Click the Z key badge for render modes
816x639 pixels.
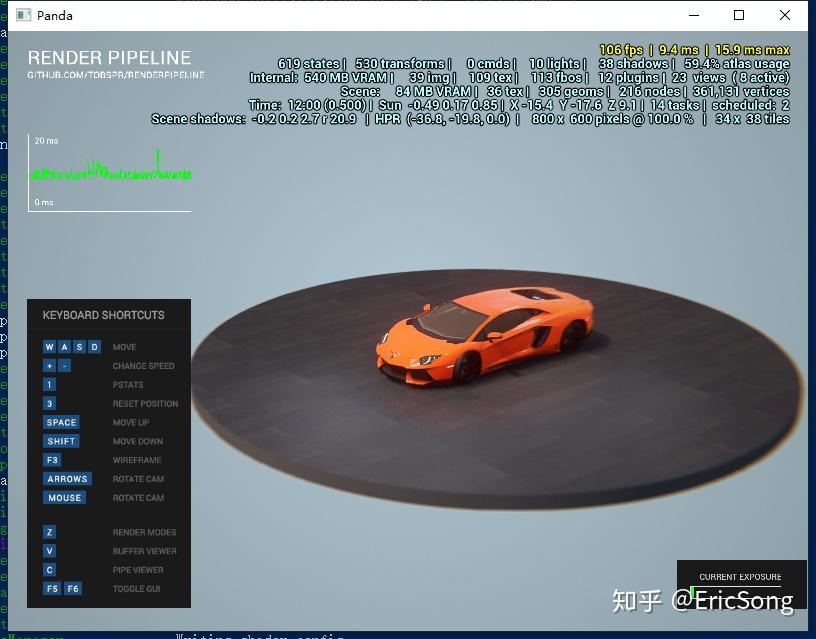pos(49,532)
